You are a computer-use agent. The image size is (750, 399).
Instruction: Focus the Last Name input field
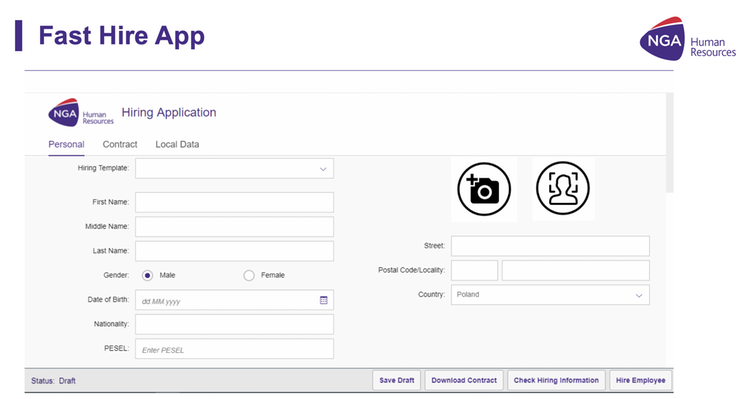[x=234, y=251]
